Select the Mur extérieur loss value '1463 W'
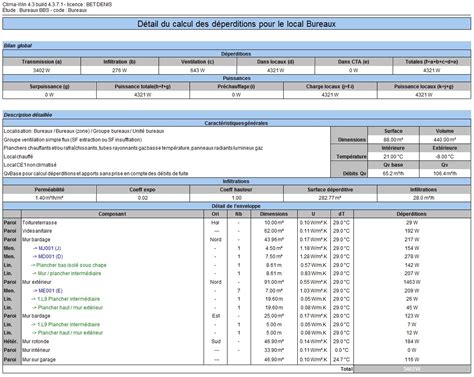 click(x=412, y=282)
